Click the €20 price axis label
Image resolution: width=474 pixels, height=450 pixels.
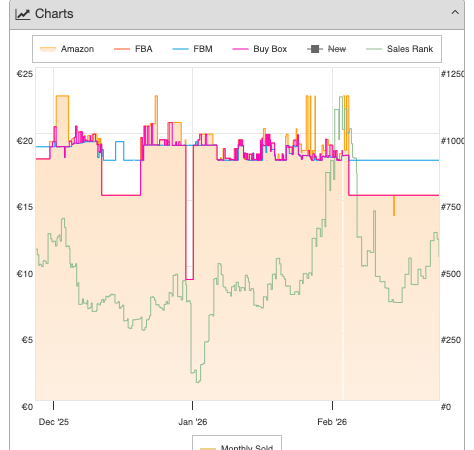pyautogui.click(x=25, y=141)
